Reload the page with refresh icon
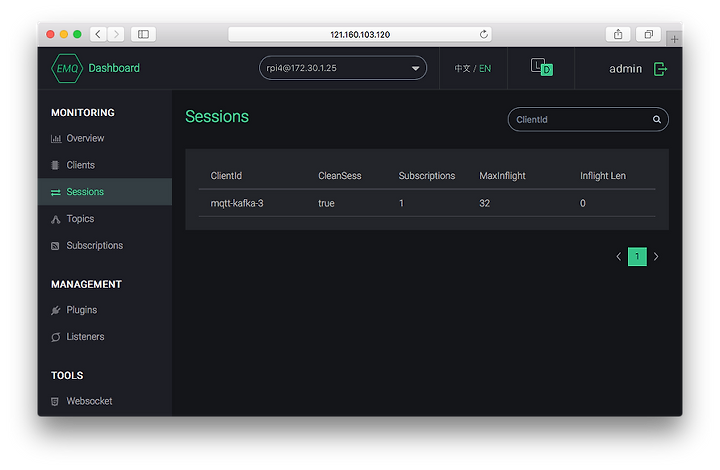720x470 pixels. 484,34
